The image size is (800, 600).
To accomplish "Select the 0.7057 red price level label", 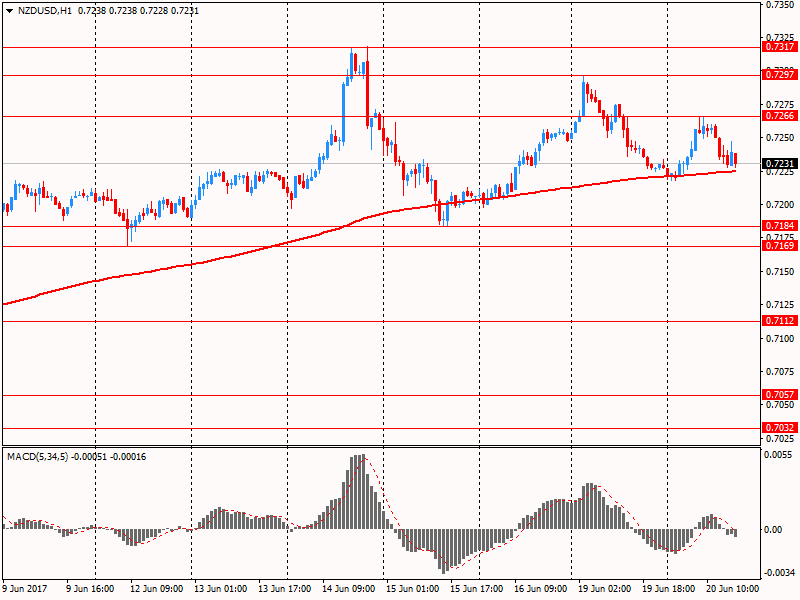I will pyautogui.click(x=780, y=394).
